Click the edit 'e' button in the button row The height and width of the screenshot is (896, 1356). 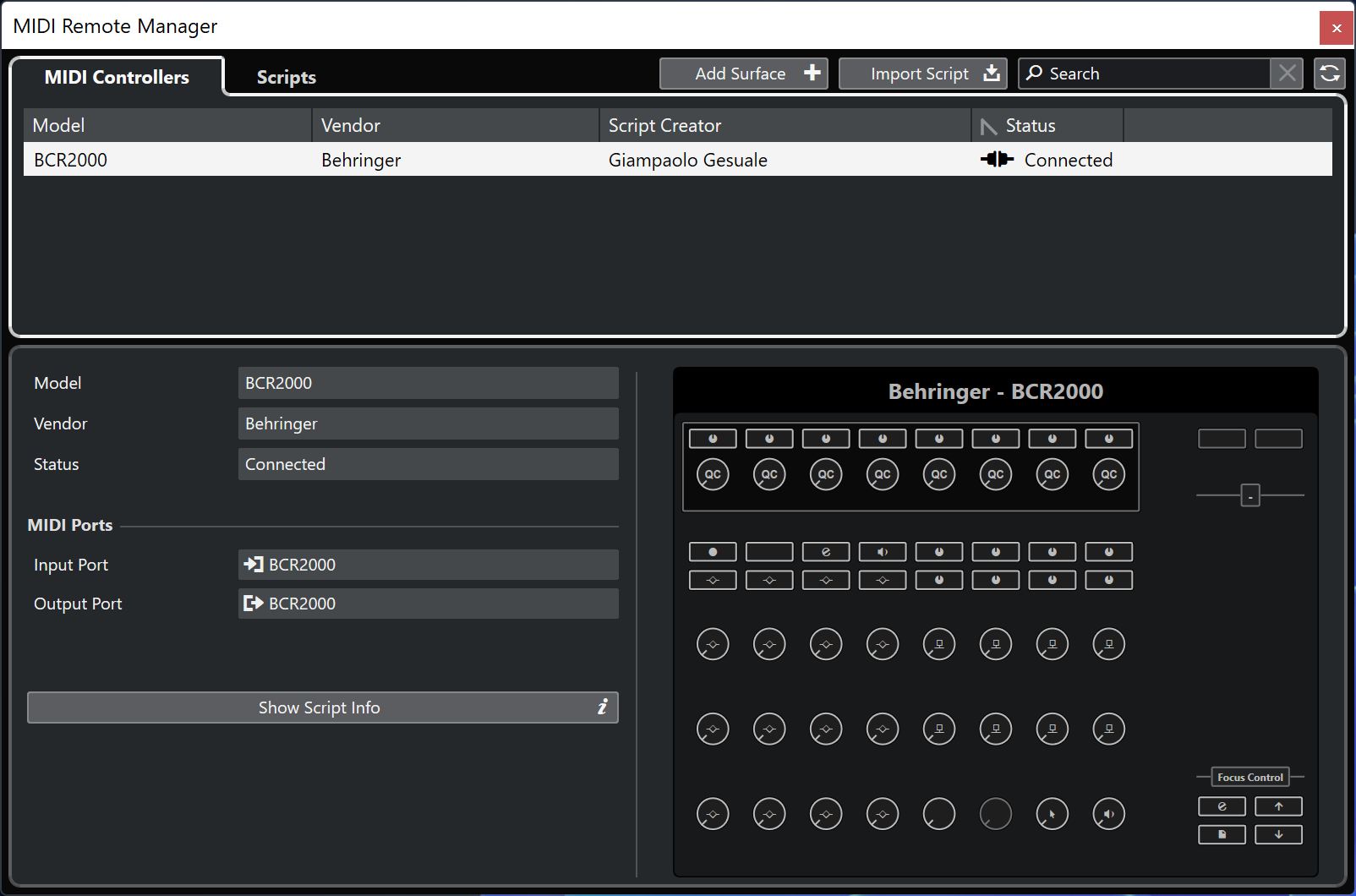pyautogui.click(x=826, y=552)
